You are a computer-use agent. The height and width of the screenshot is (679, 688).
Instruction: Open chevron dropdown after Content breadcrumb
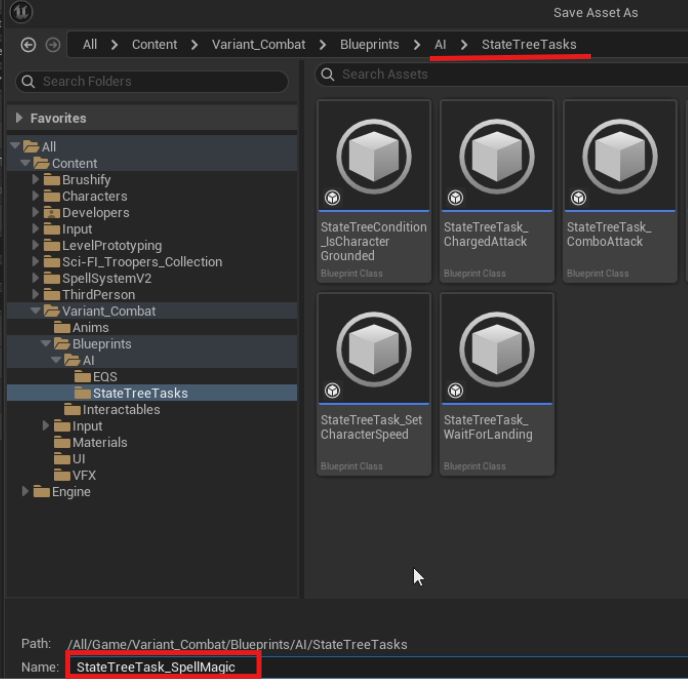pos(194,45)
